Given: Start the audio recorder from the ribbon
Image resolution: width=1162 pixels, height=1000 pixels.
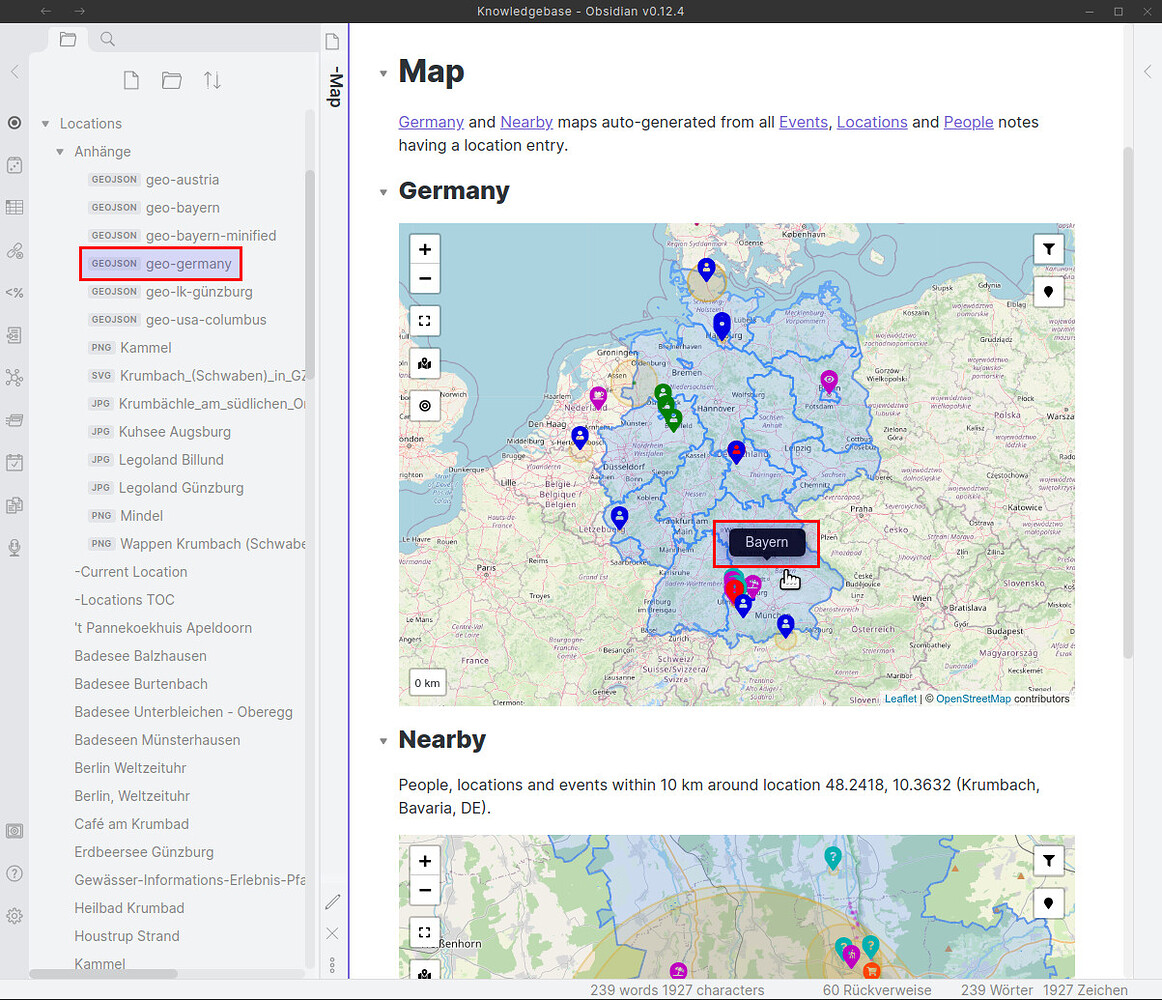Looking at the screenshot, I should pyautogui.click(x=14, y=547).
